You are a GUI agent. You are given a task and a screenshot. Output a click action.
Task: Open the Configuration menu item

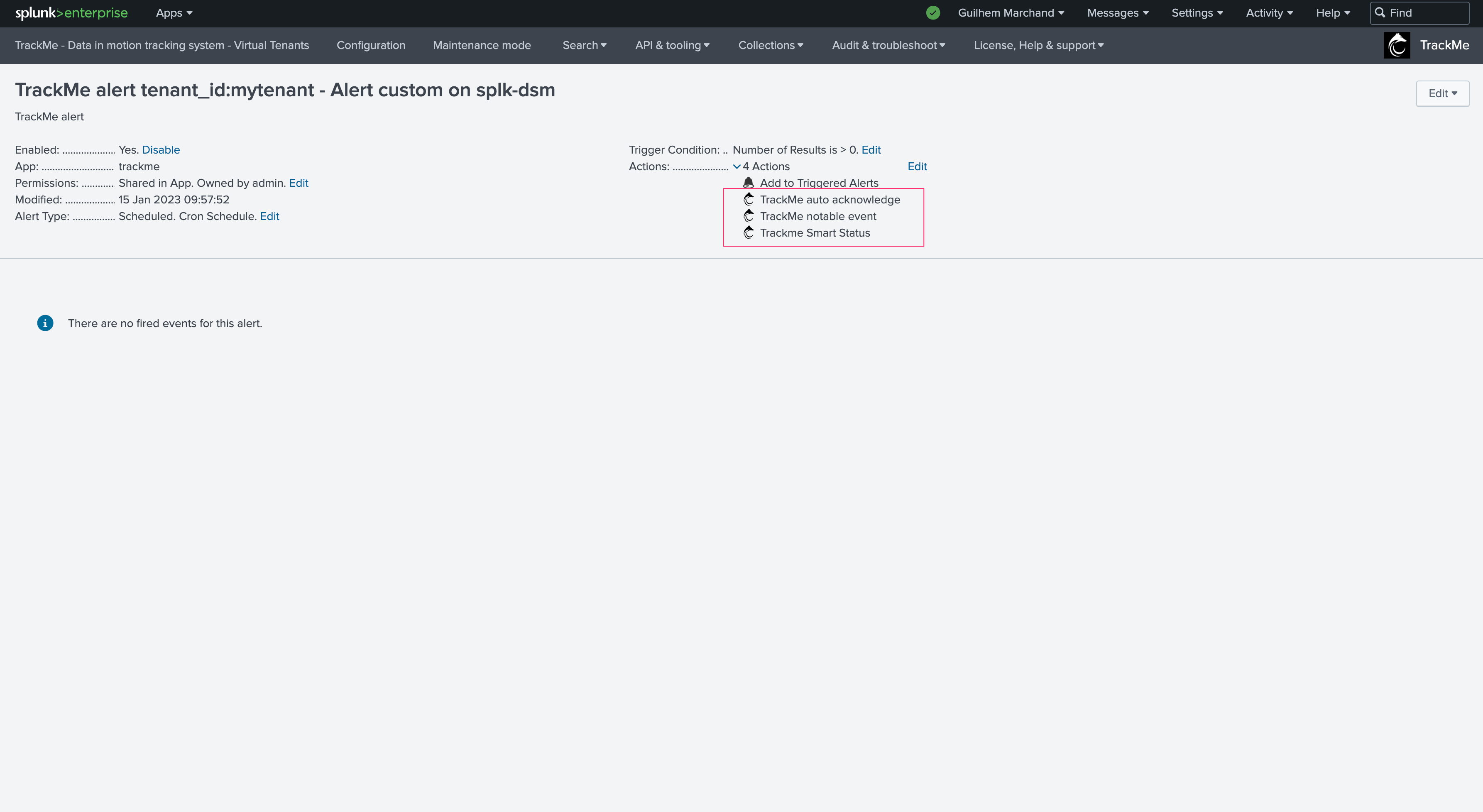point(371,46)
